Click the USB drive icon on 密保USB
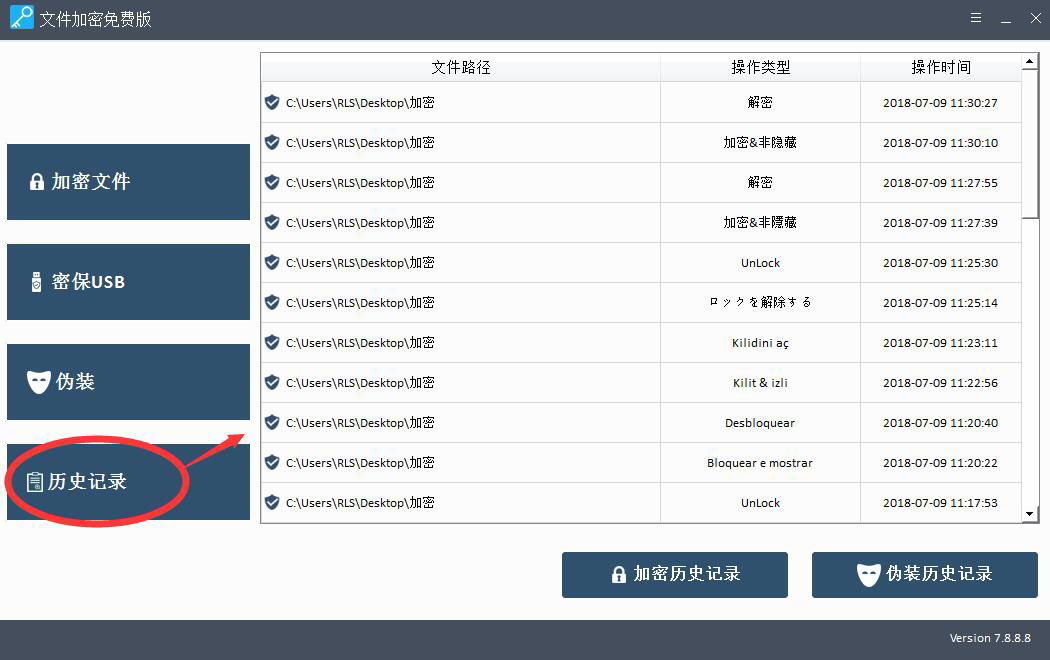Screen dimensions: 1050x660 click(x=37, y=282)
